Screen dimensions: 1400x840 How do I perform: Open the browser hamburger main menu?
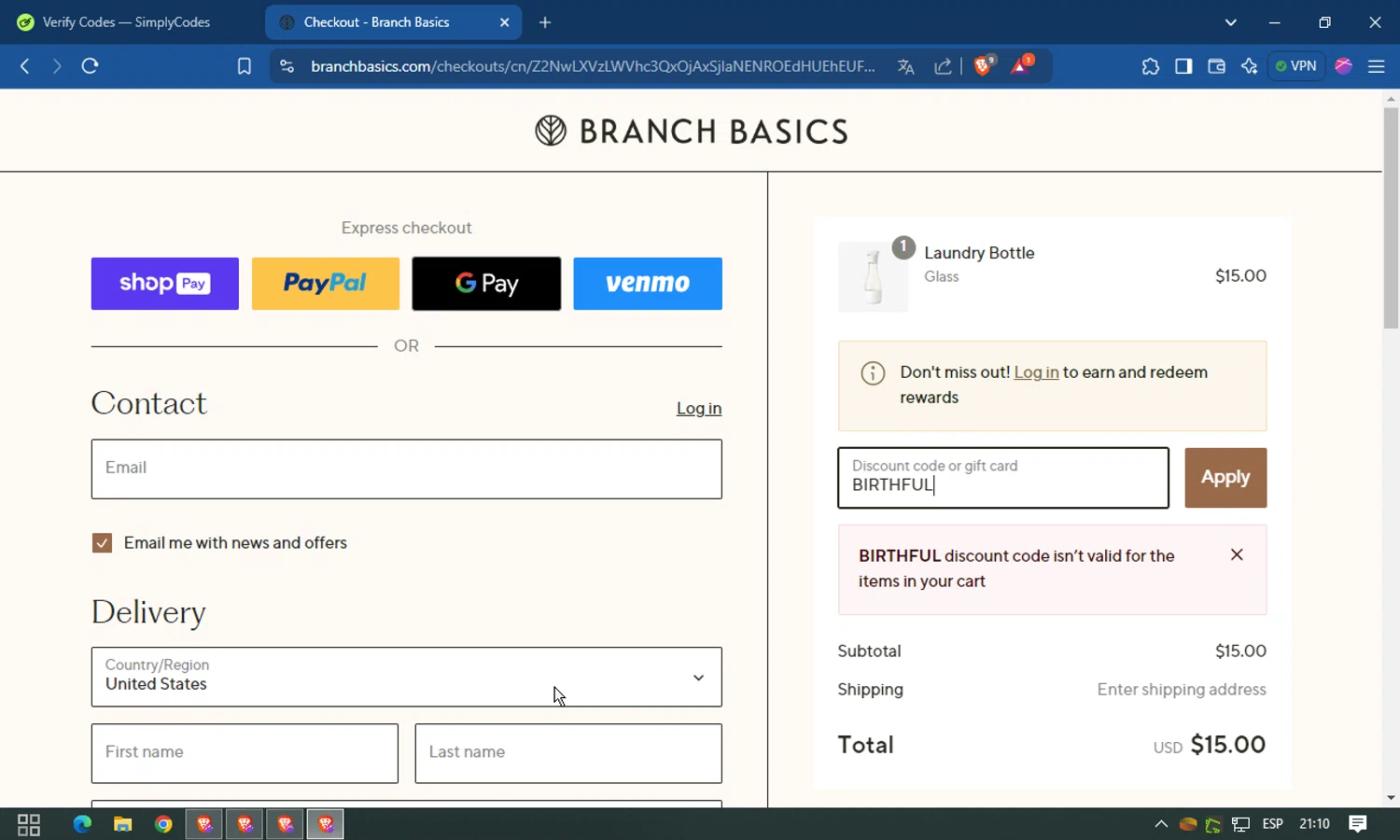(x=1376, y=66)
